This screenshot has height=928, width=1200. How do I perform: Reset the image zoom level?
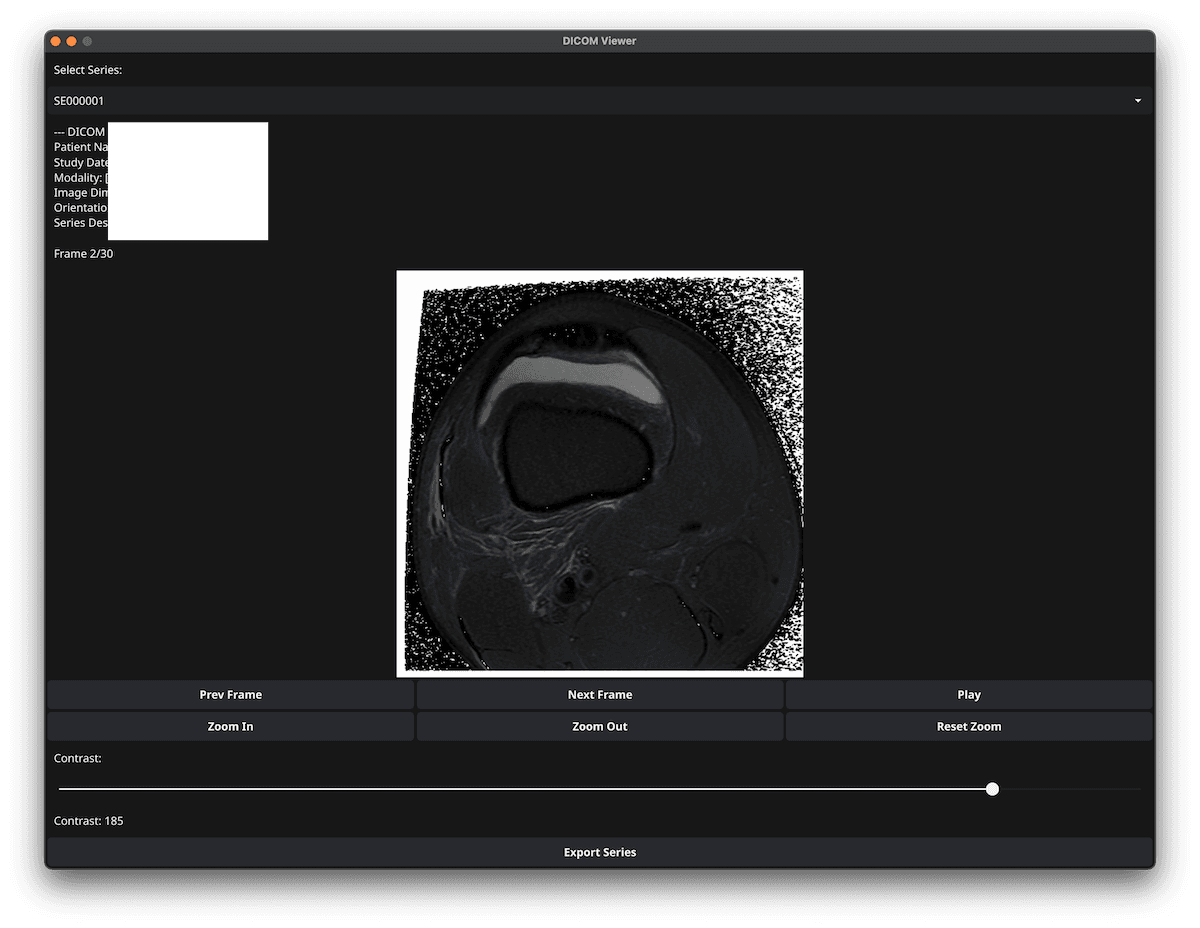coord(968,726)
